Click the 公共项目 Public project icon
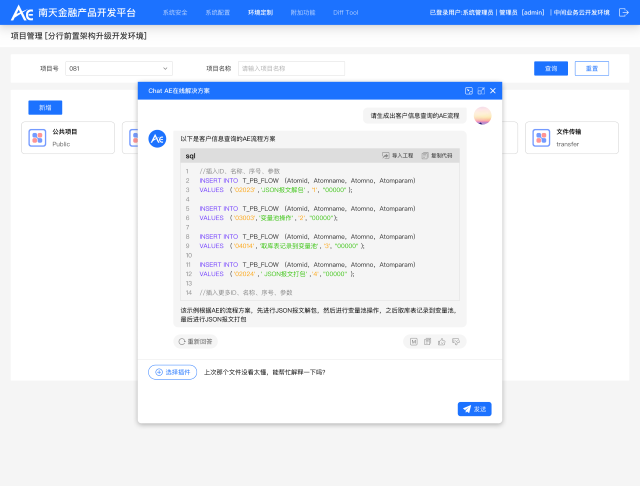 pyautogui.click(x=37, y=138)
